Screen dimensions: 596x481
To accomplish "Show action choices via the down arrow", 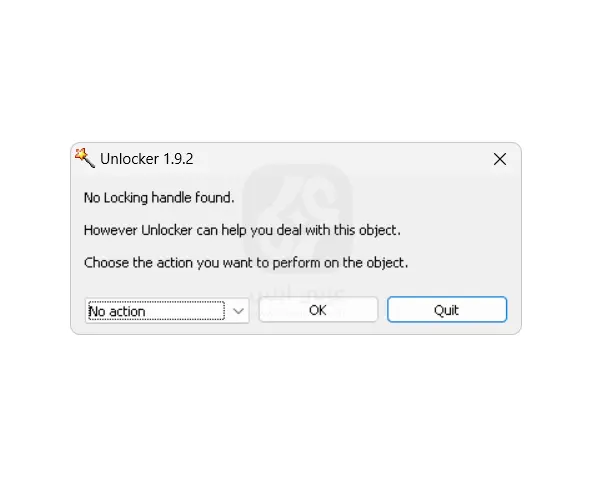I will [238, 311].
